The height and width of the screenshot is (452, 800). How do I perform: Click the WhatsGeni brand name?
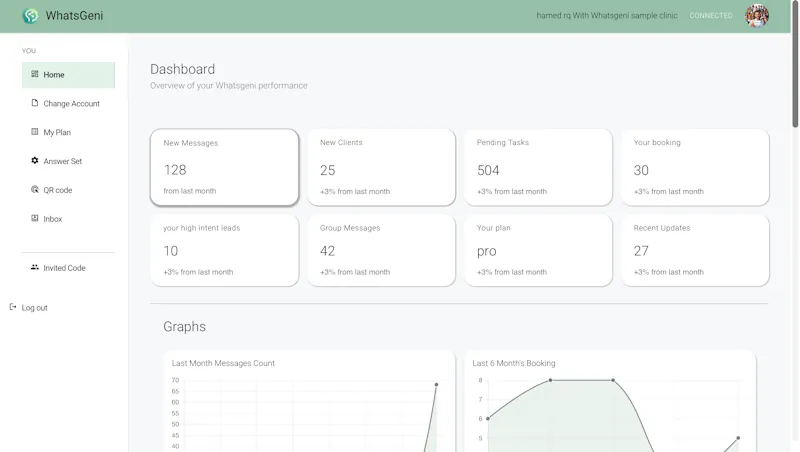tap(74, 16)
